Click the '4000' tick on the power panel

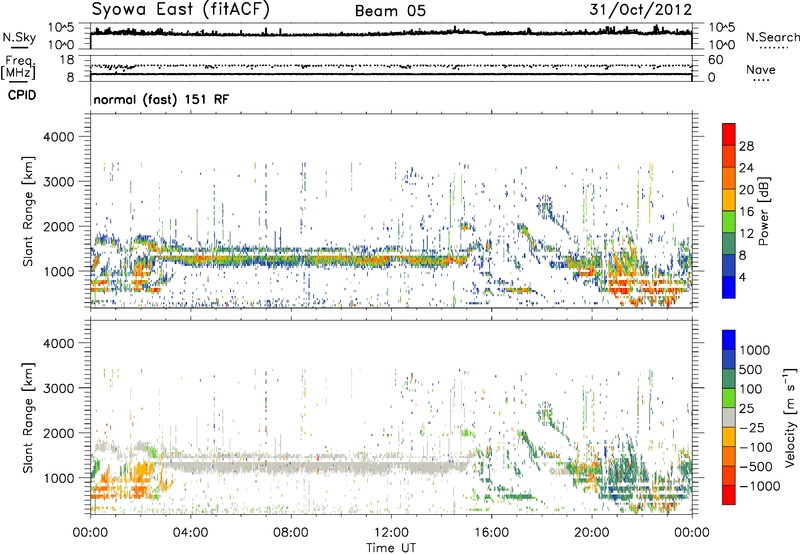click(58, 137)
